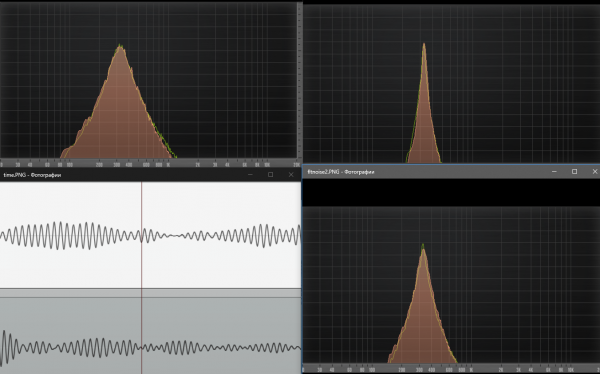Maximize the time.PNG Photos window

point(271,175)
